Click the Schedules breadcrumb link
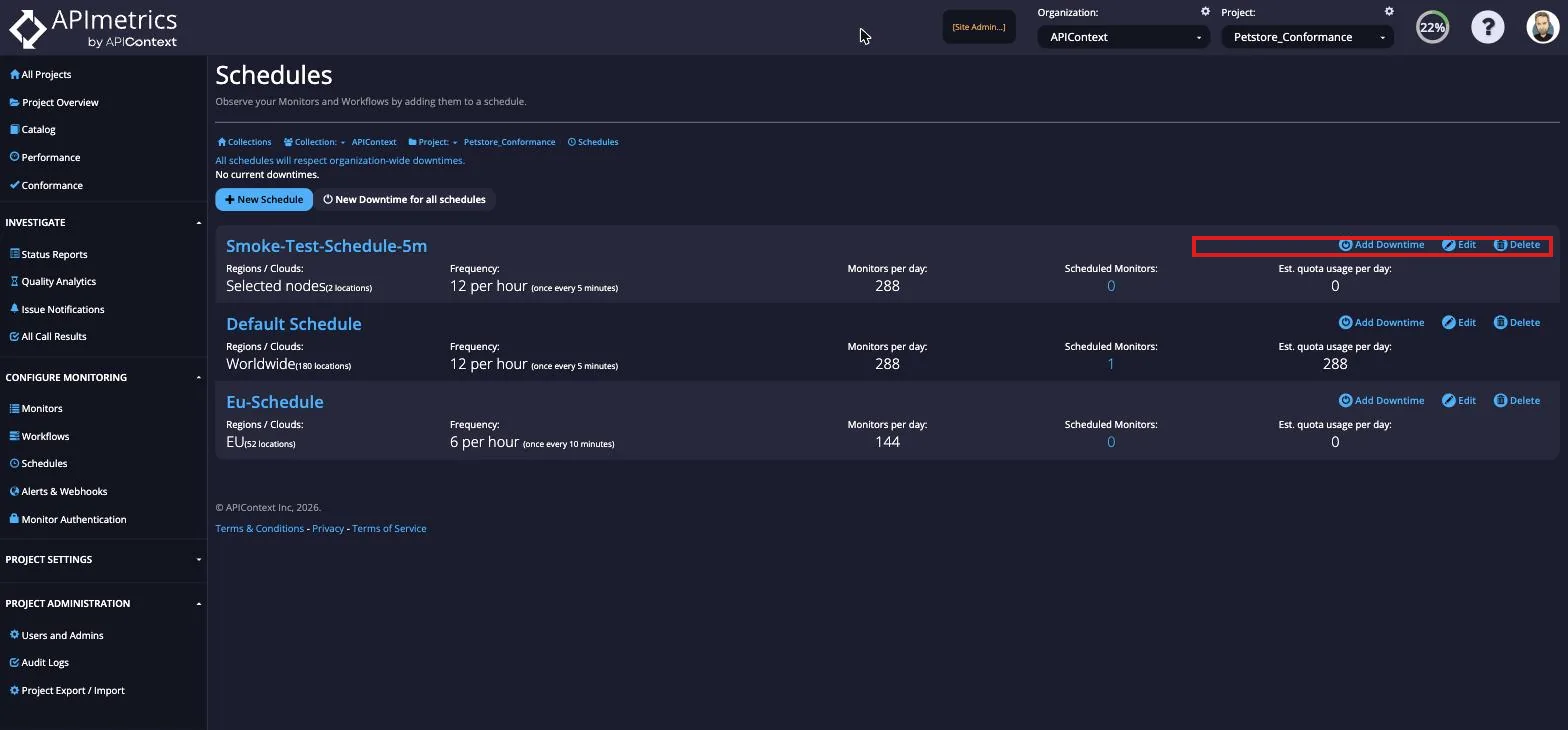Image resolution: width=1568 pixels, height=730 pixels. click(593, 142)
